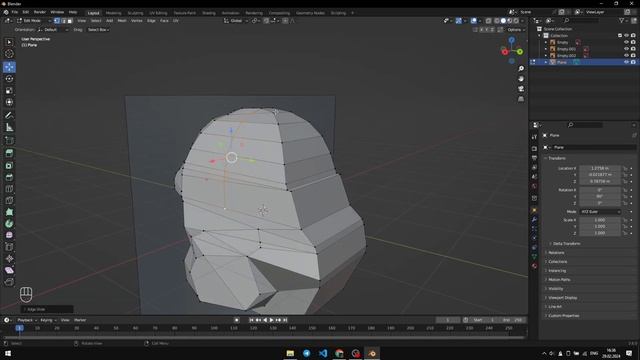The width and height of the screenshot is (640, 360).
Task: Switch to the Modeling workspace tab
Action: click(x=113, y=13)
